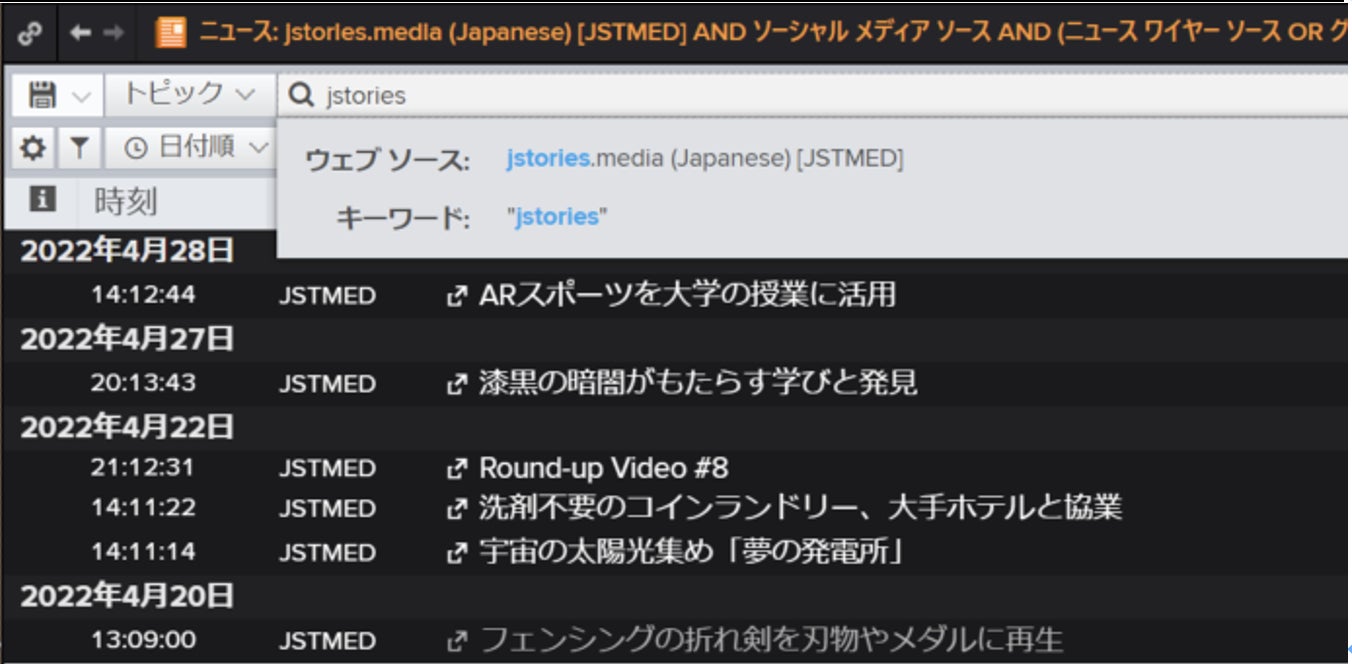Screen dimensions: 1352x664
Task: Click the save floppy disk icon
Action: (x=42, y=95)
